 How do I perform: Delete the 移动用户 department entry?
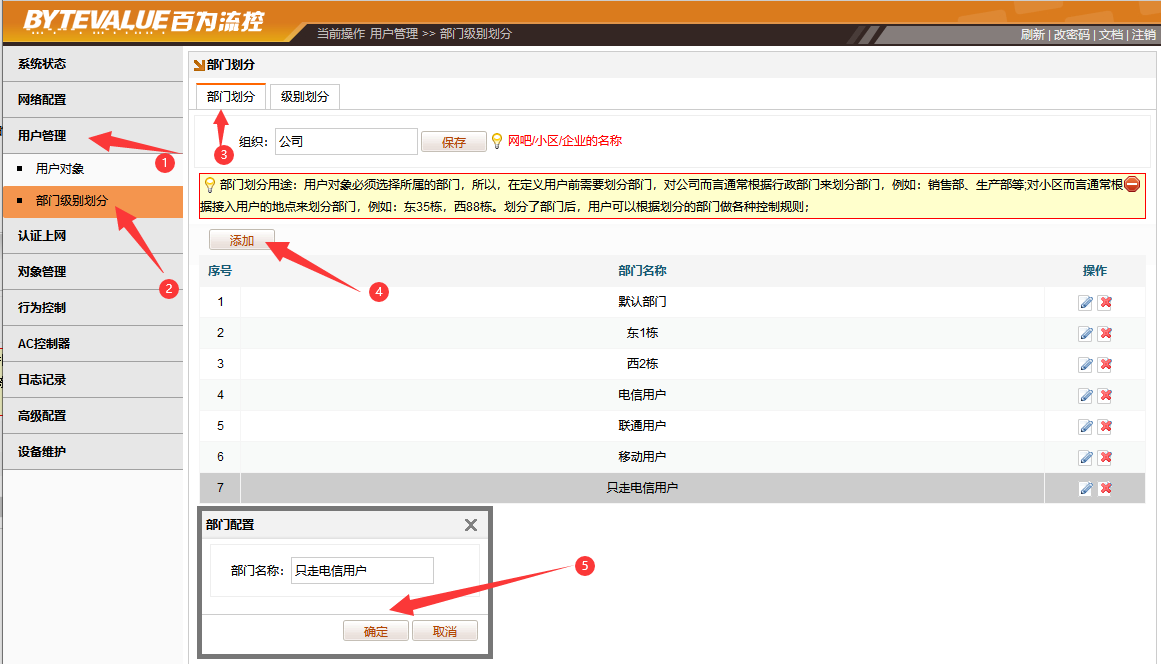[1105, 458]
